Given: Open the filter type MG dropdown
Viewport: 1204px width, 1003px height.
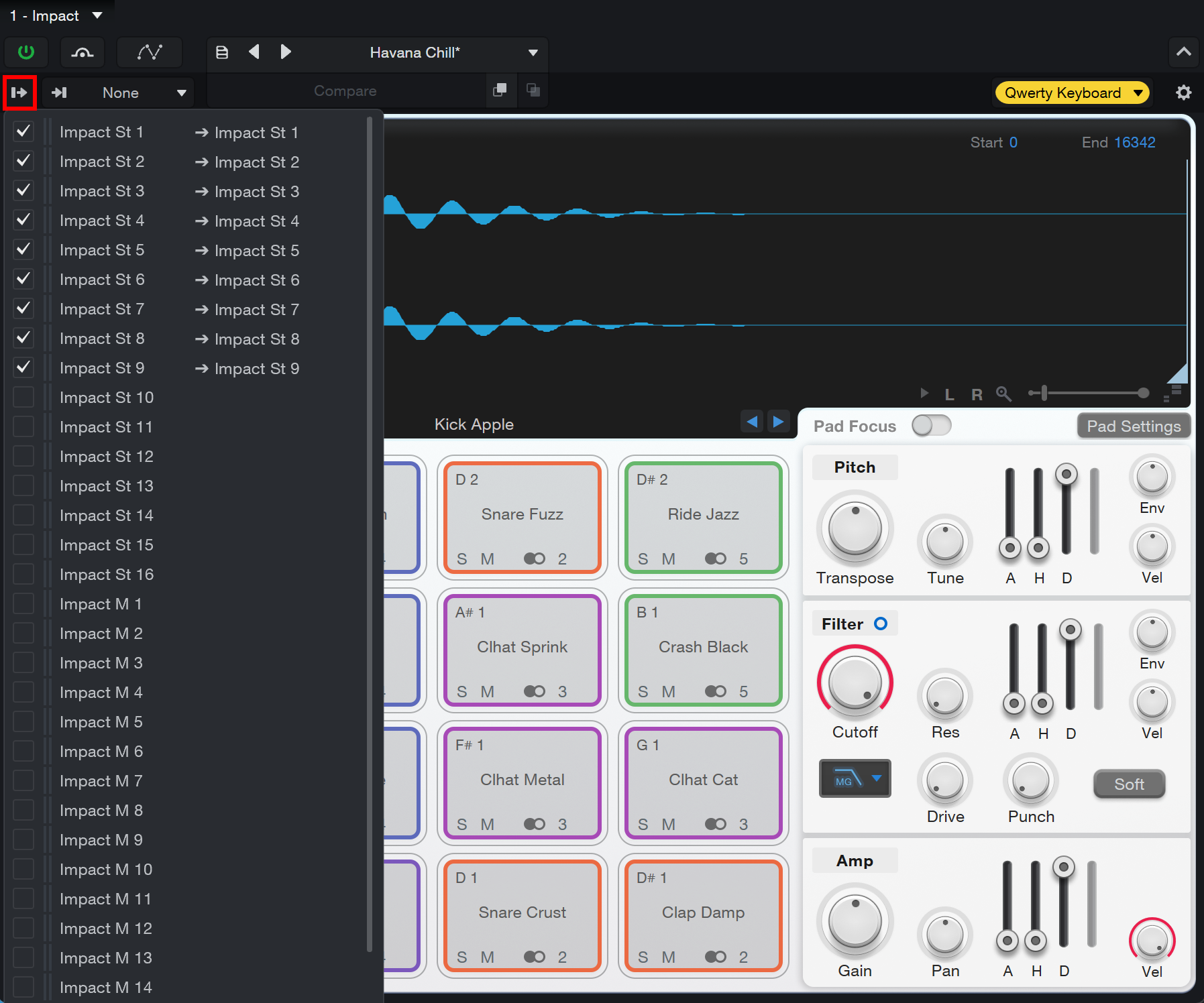Looking at the screenshot, I should [x=855, y=779].
